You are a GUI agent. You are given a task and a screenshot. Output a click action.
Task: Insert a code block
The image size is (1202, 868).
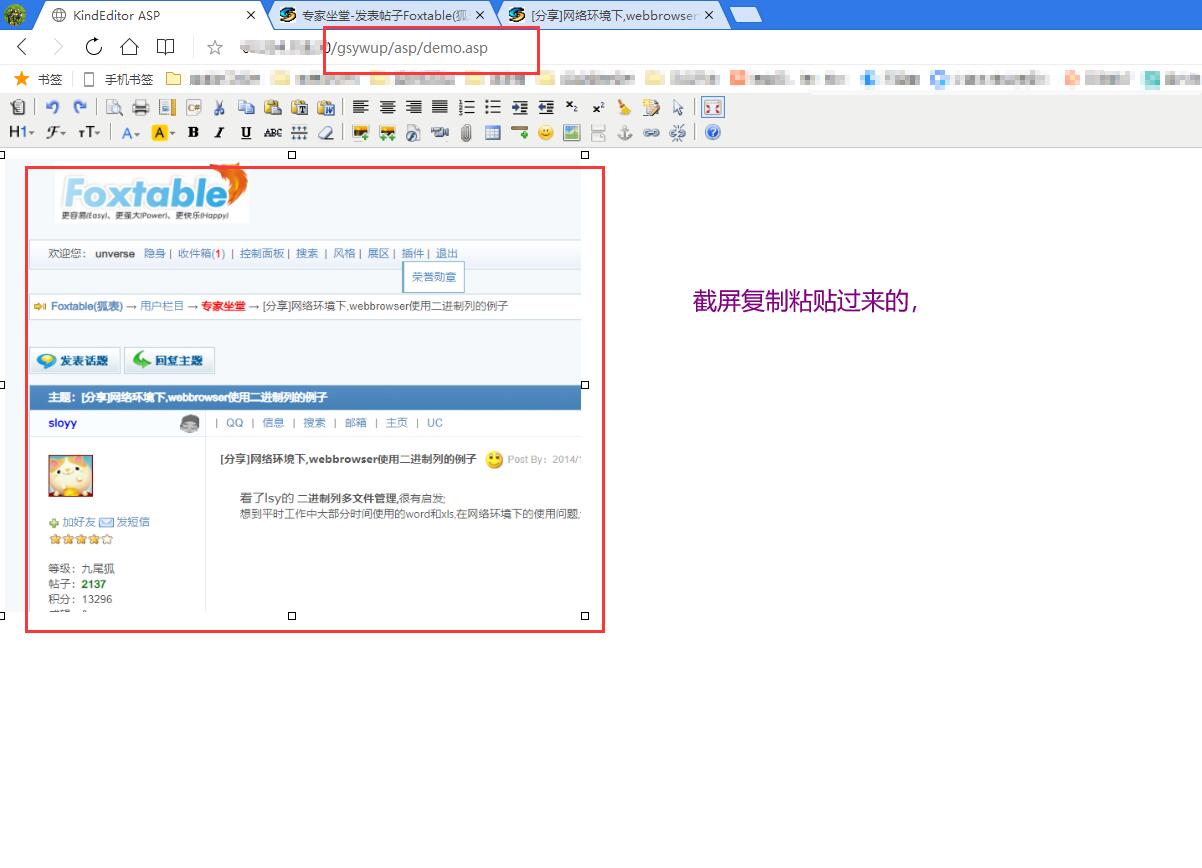193,107
